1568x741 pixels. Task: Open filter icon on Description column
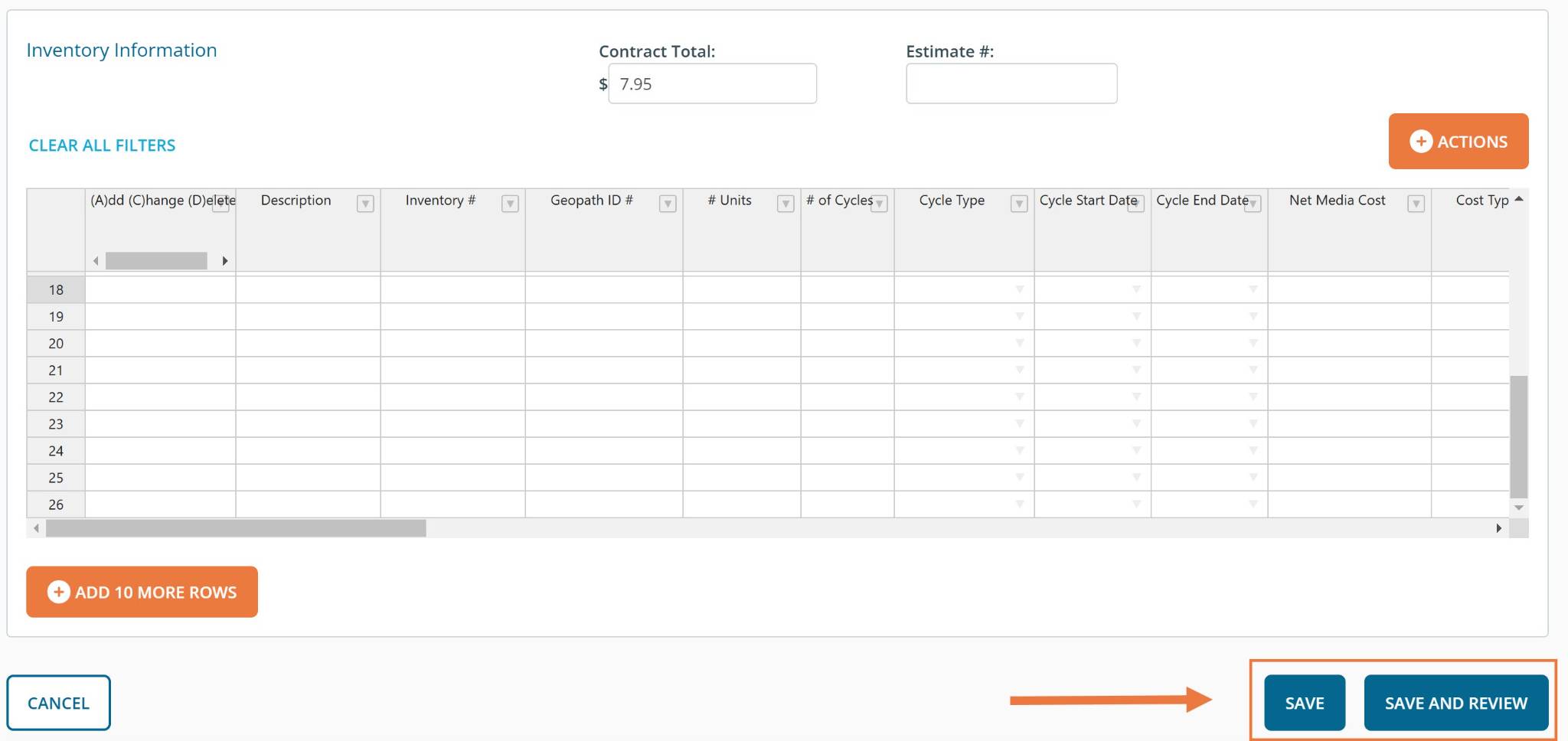coord(365,204)
